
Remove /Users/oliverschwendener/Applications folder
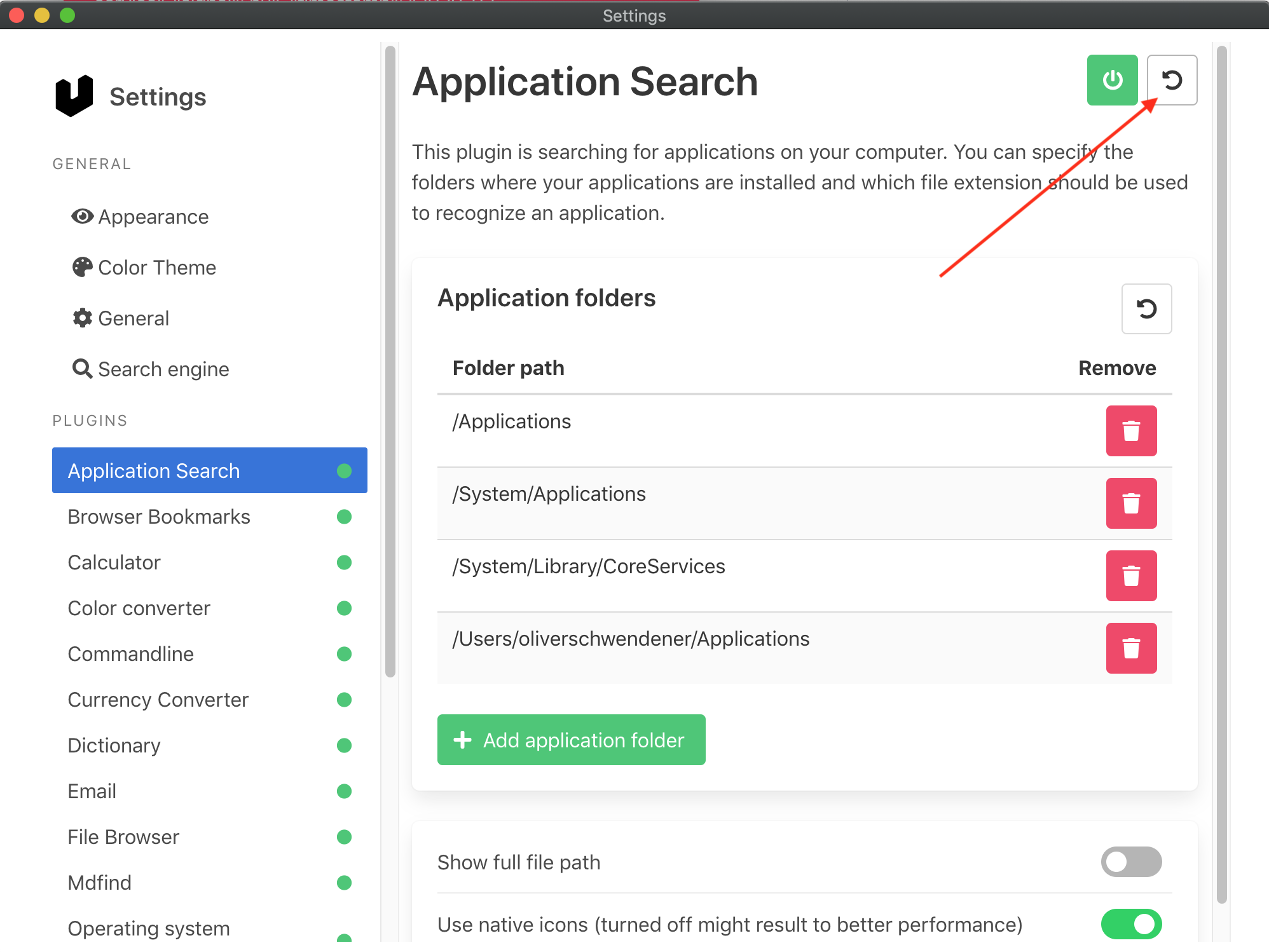[x=1131, y=648]
